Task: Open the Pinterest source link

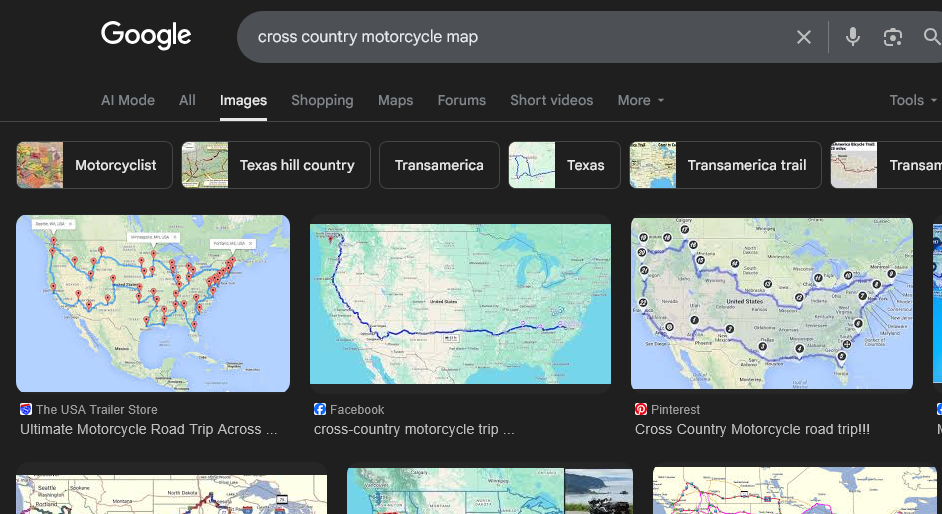Action: point(675,410)
